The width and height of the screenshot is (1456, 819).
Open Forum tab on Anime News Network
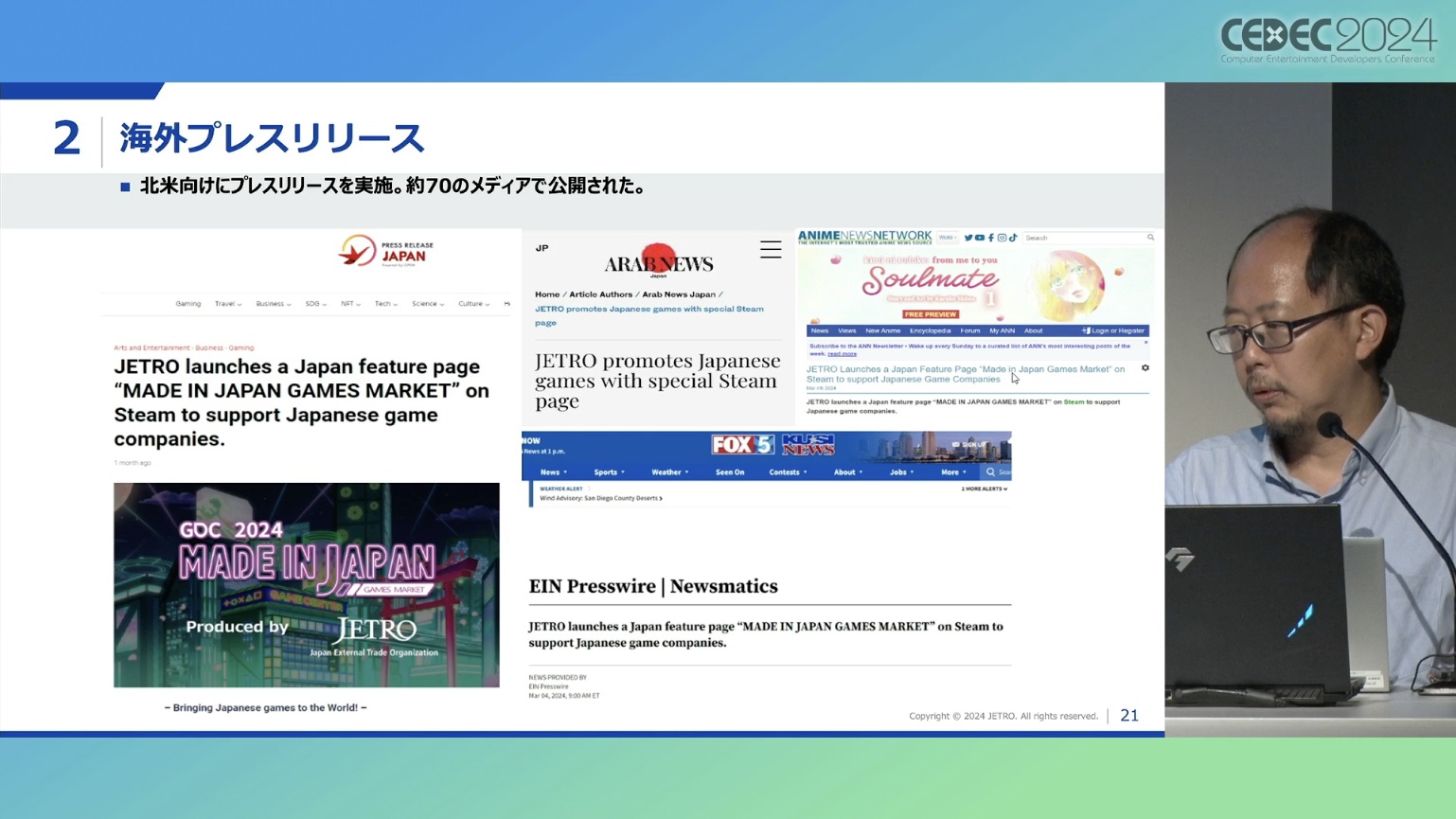coord(970,330)
